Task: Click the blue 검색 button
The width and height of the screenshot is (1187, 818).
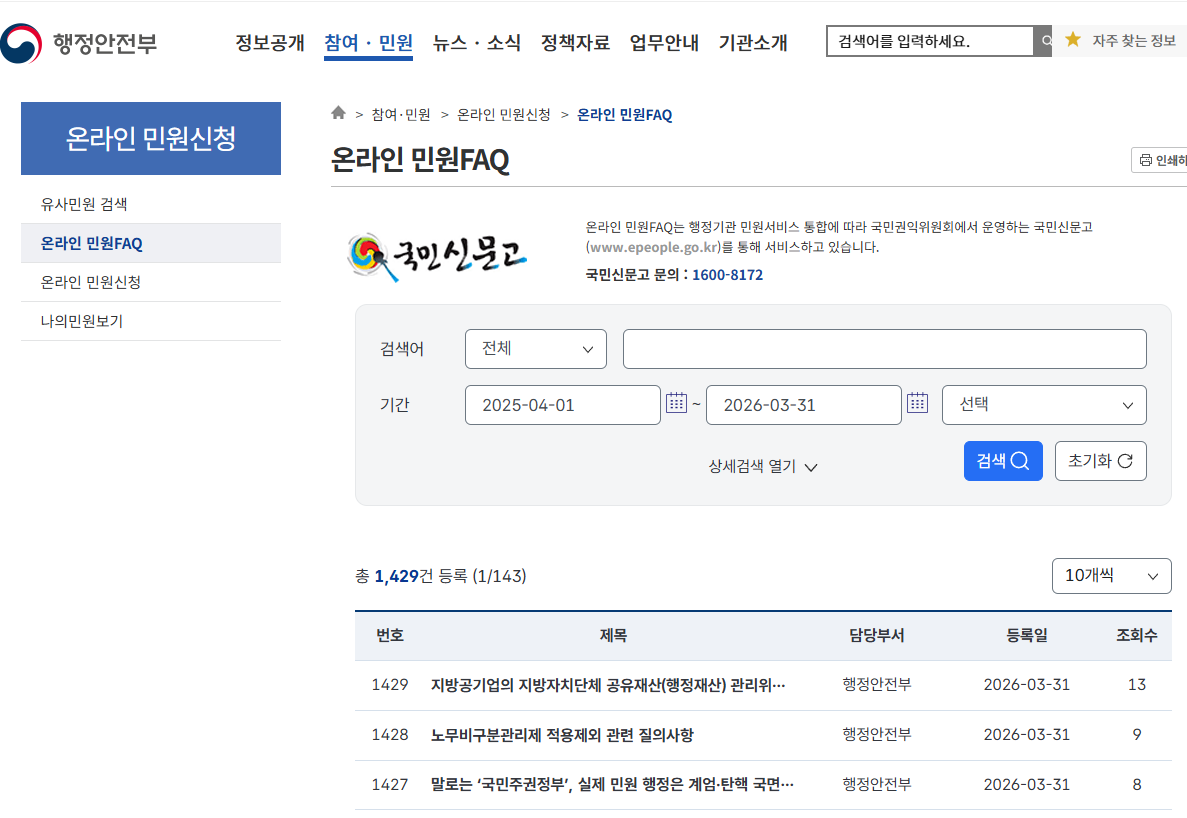Action: point(1003,461)
